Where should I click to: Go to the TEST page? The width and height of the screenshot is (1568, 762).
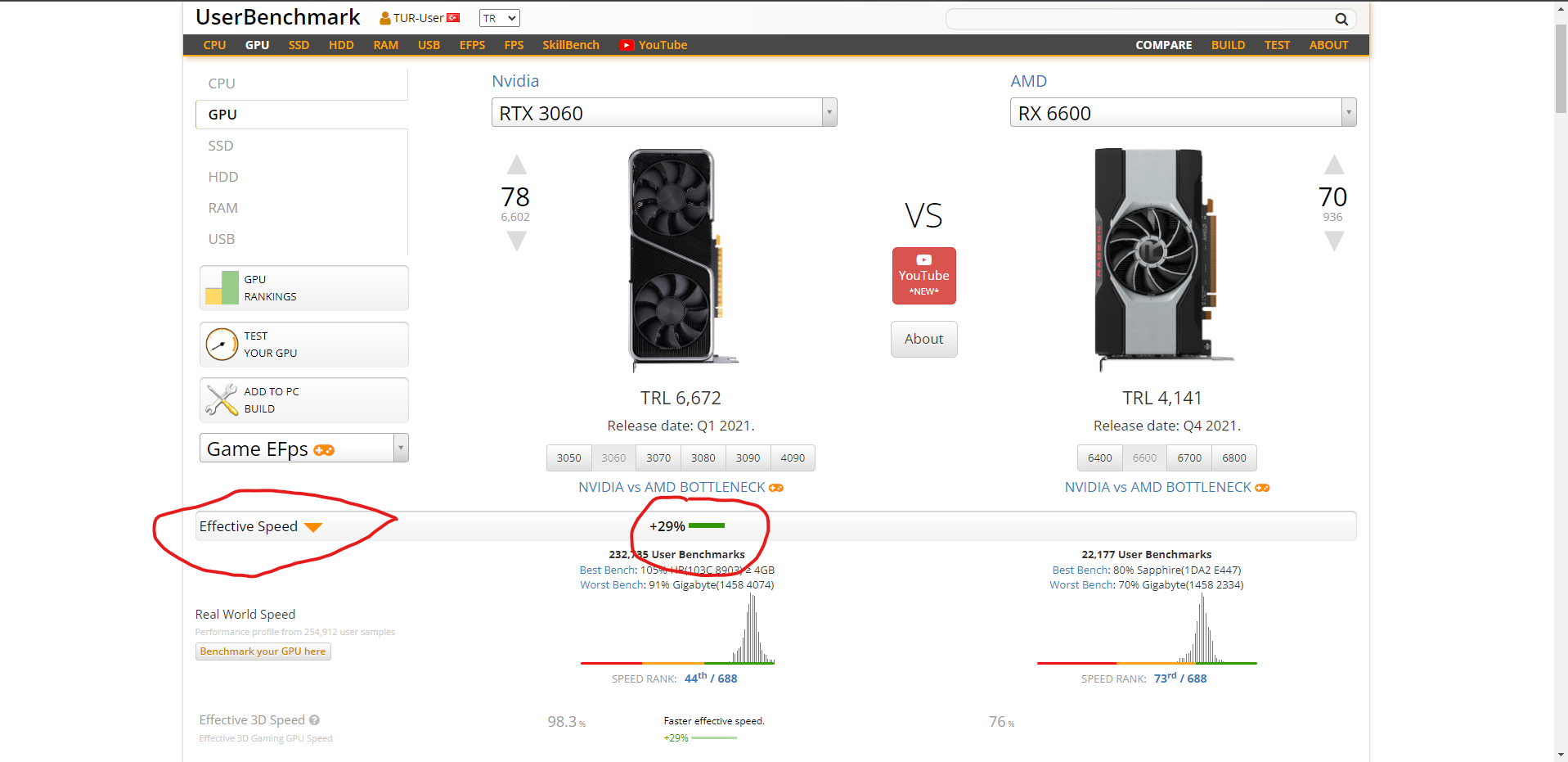1277,45
